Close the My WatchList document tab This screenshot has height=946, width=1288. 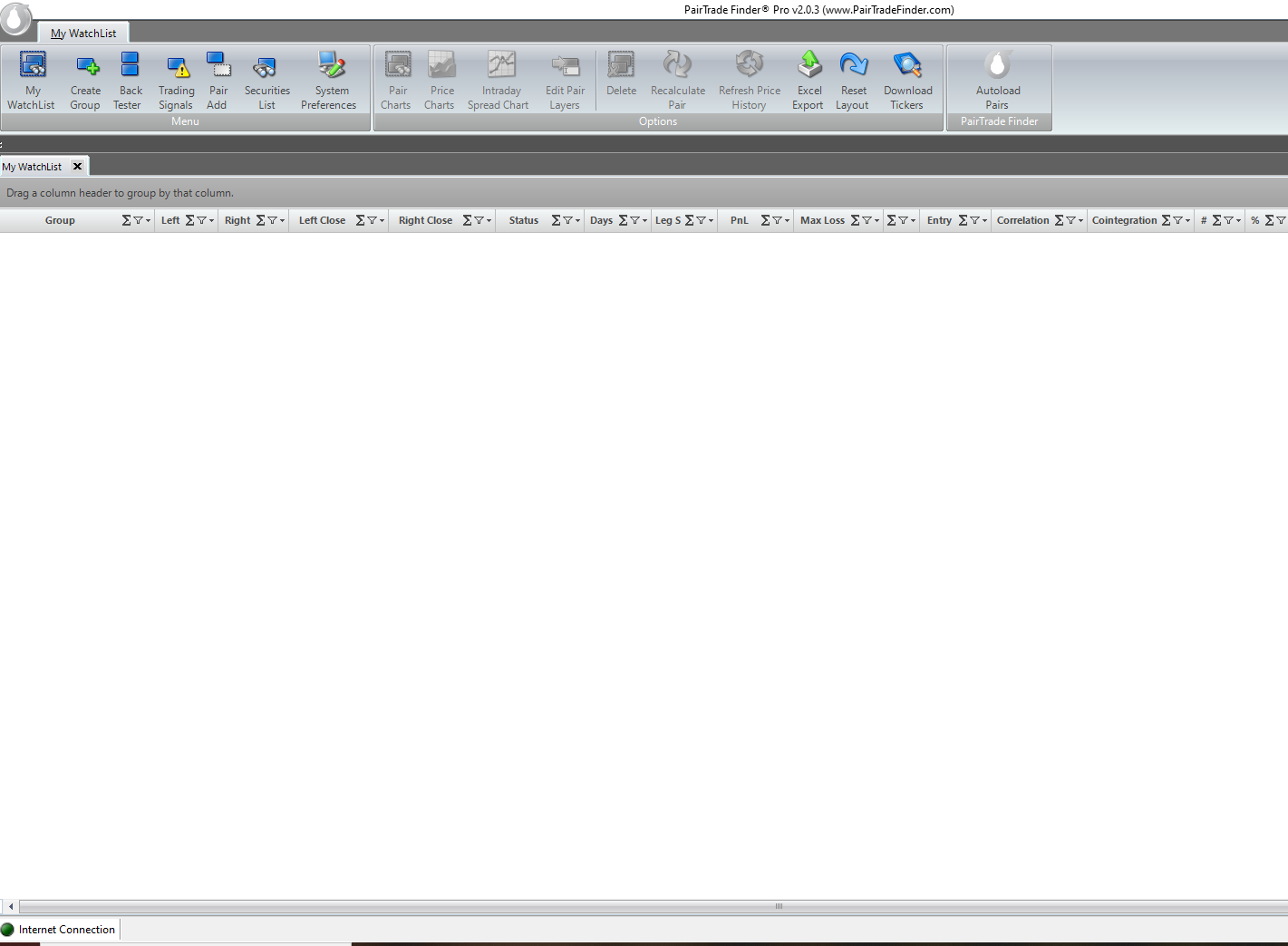(77, 166)
